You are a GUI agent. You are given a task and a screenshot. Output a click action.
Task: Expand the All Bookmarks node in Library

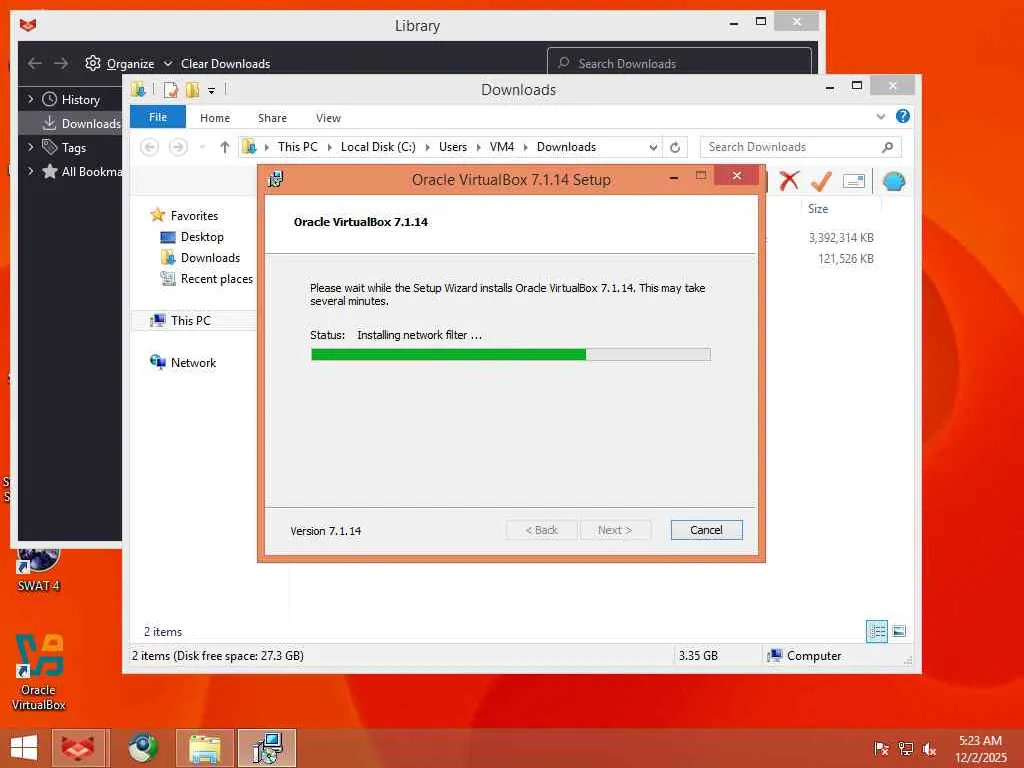pos(30,171)
